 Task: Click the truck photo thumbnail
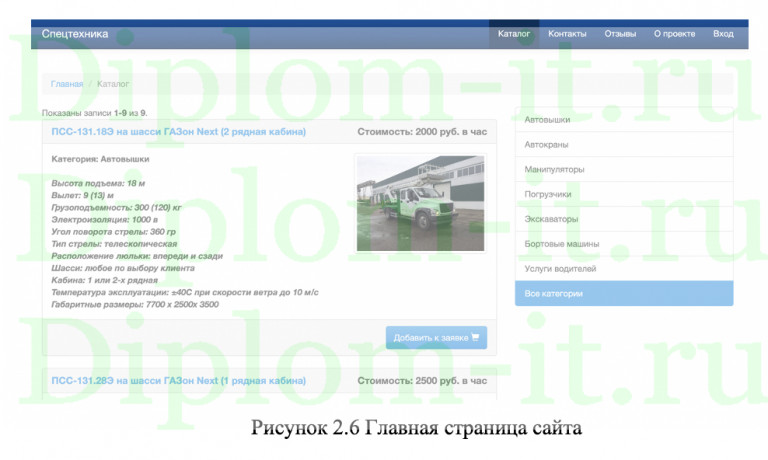pos(420,203)
